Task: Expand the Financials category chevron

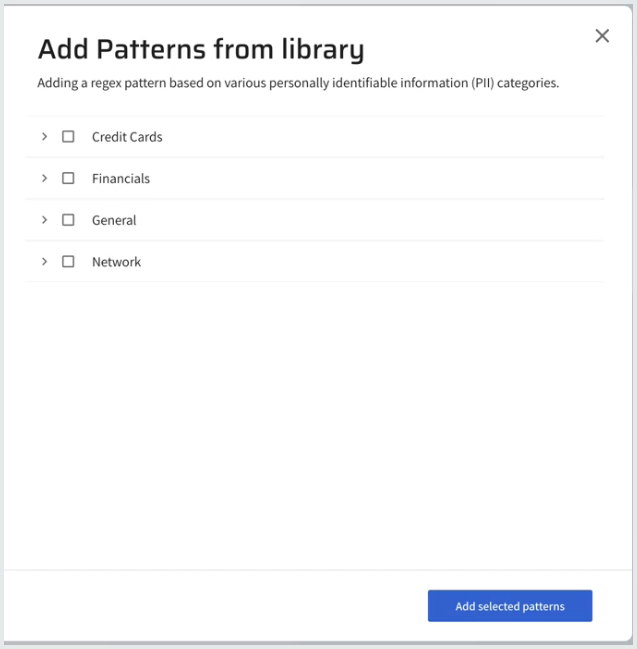Action: point(45,178)
